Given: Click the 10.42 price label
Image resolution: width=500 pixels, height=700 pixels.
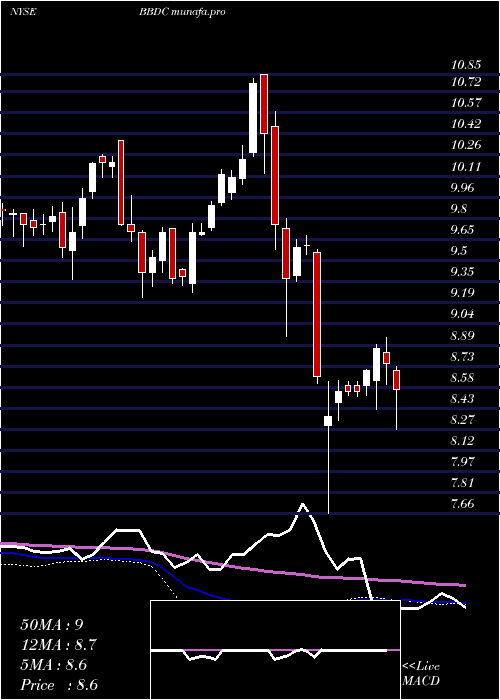Looking at the screenshot, I should click(466, 124).
